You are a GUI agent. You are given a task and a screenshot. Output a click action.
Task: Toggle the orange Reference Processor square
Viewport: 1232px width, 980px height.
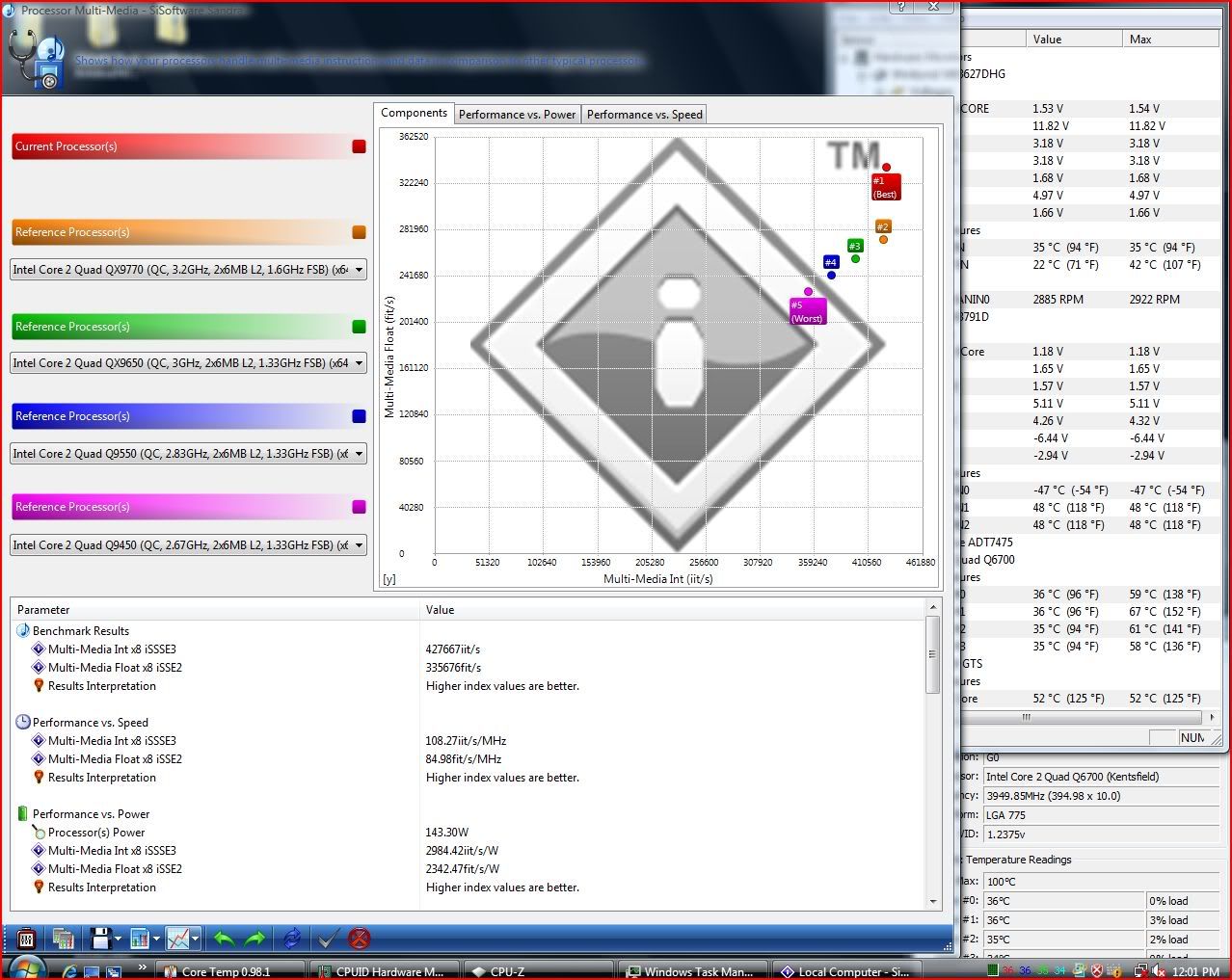click(359, 232)
